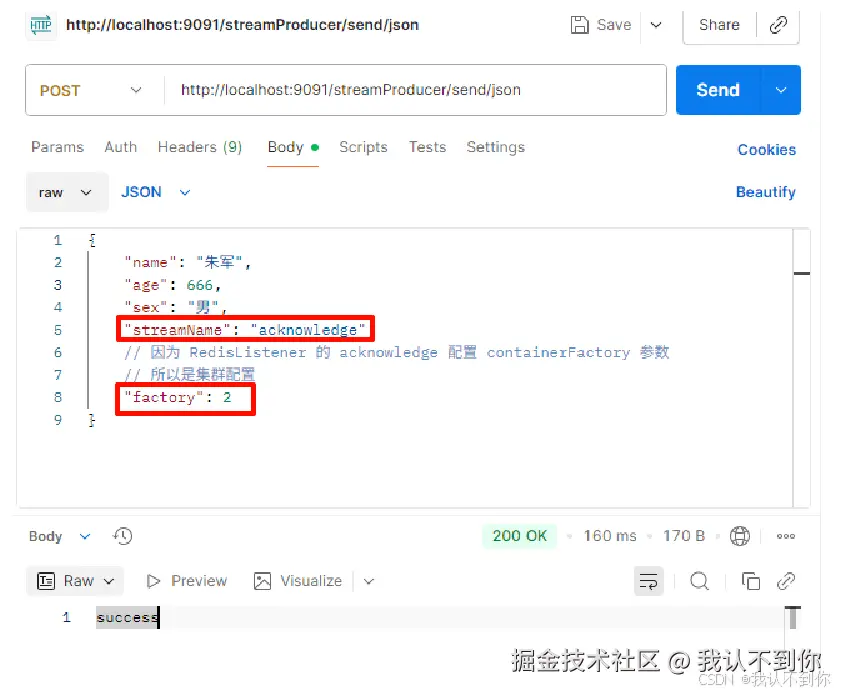Open Cookies settings link
This screenshot has width=842, height=695.
[766, 150]
